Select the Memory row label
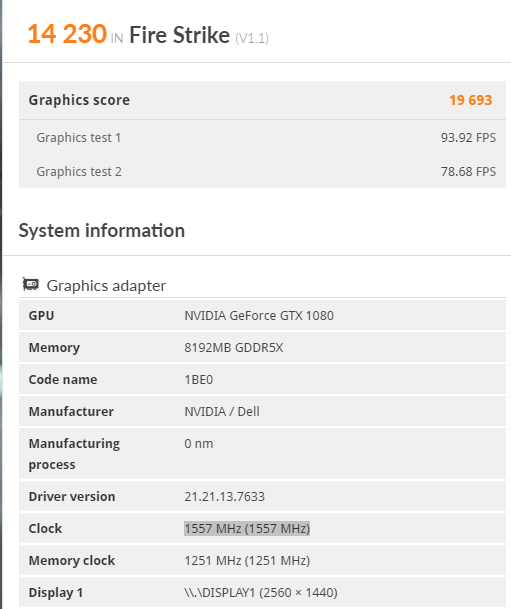This screenshot has width=511, height=609. click(54, 348)
